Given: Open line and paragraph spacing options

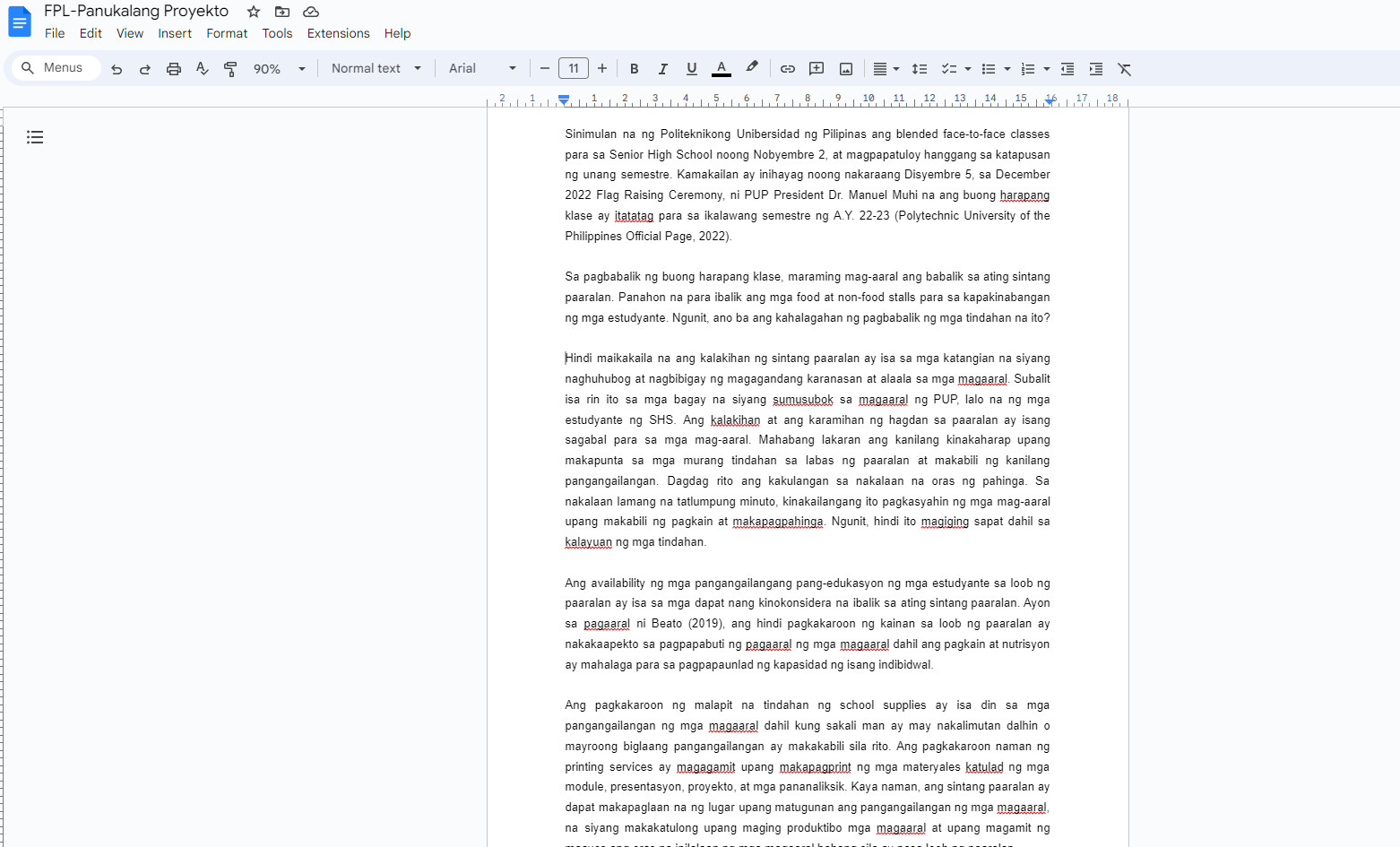Looking at the screenshot, I should 920,69.
